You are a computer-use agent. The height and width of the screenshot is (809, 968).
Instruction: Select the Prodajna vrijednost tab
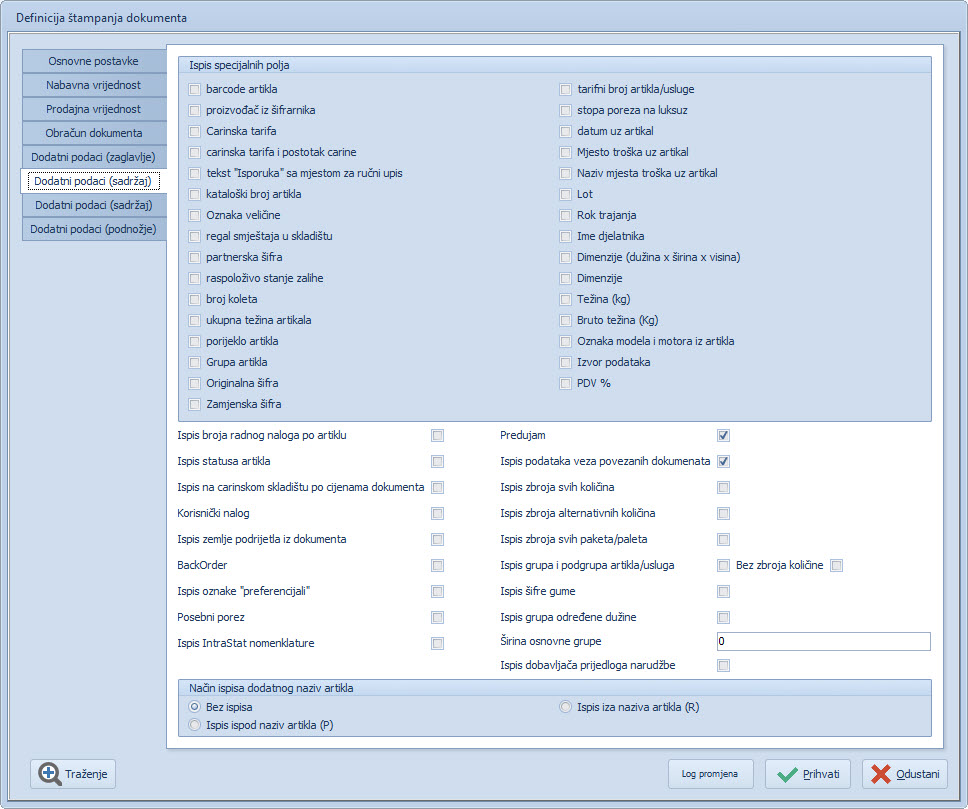click(x=94, y=109)
